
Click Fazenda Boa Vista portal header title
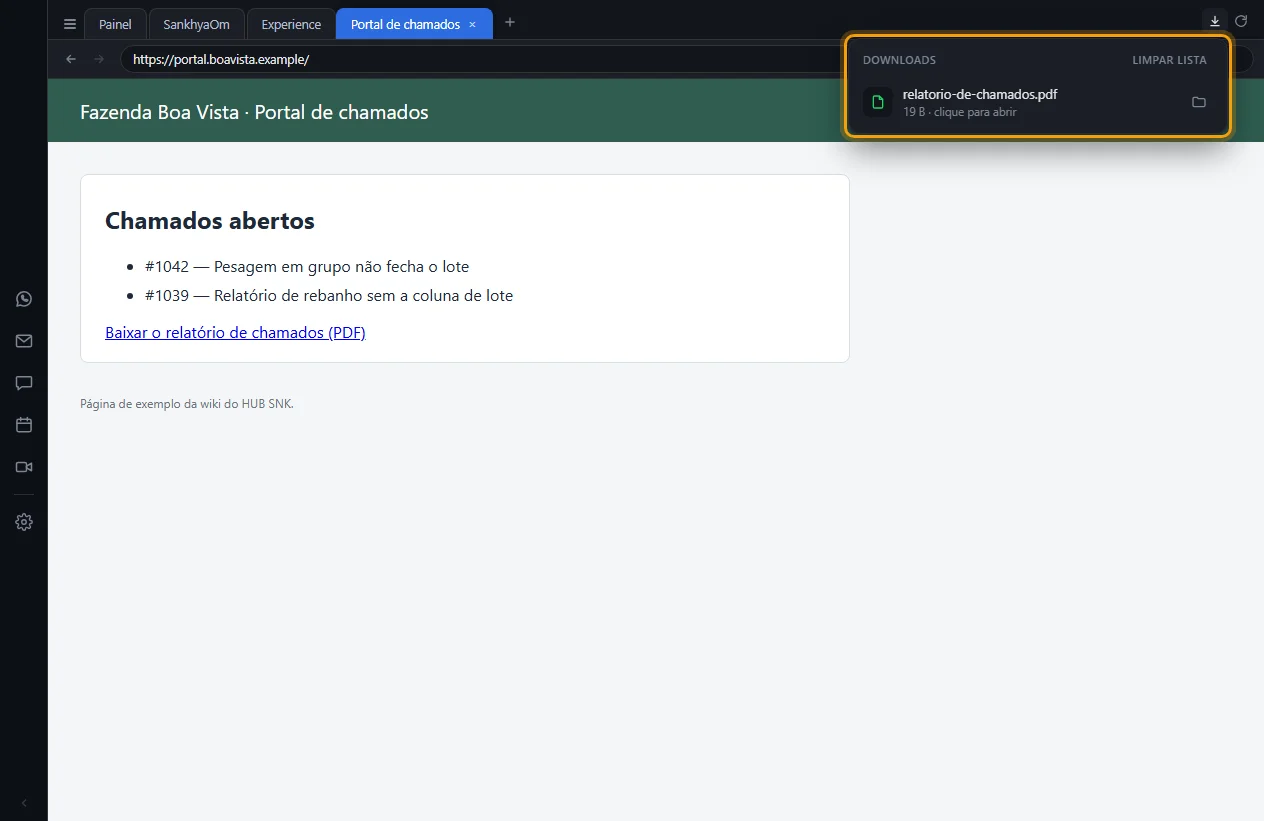[254, 112]
